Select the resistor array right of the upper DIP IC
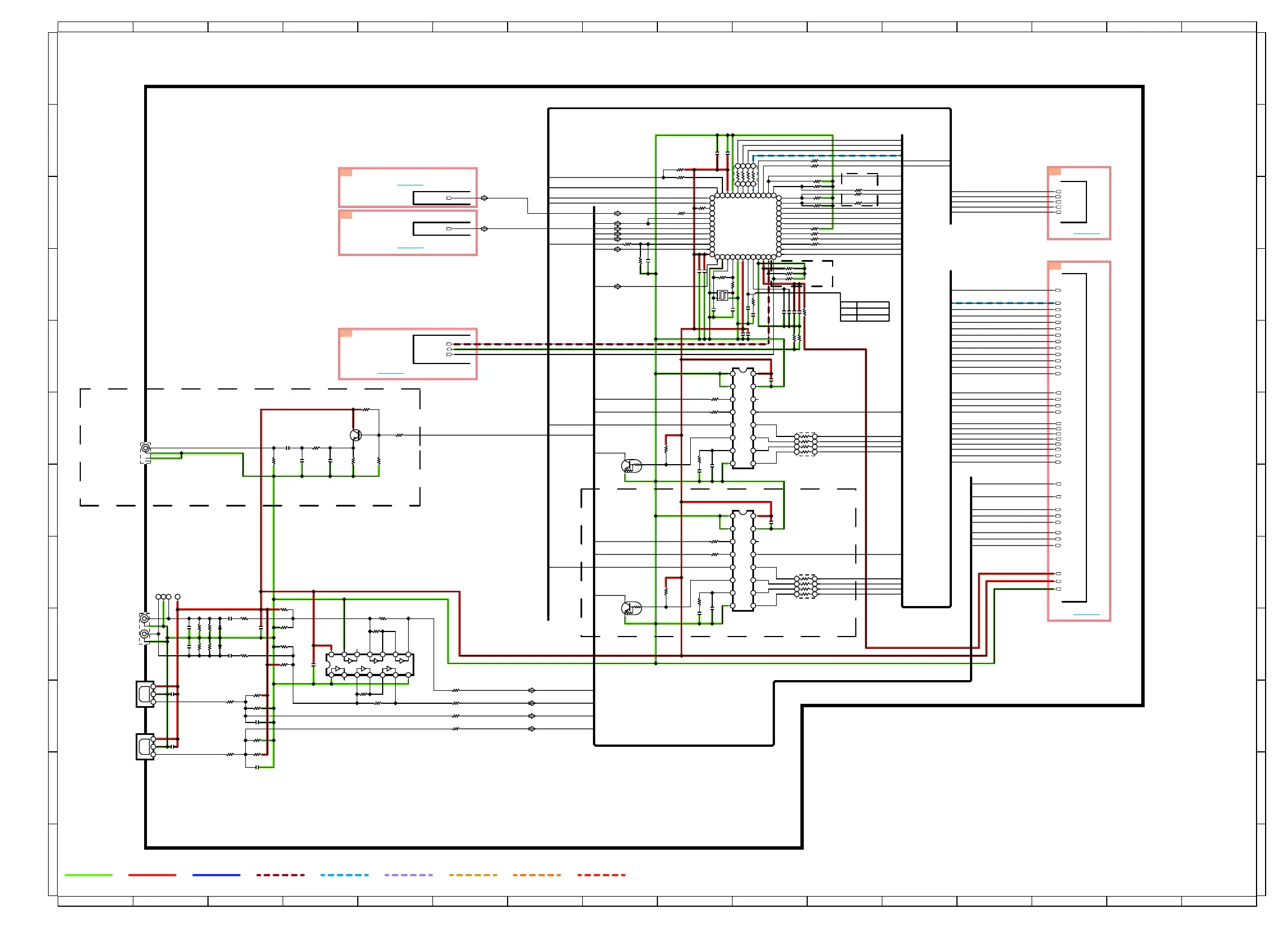 click(x=805, y=444)
